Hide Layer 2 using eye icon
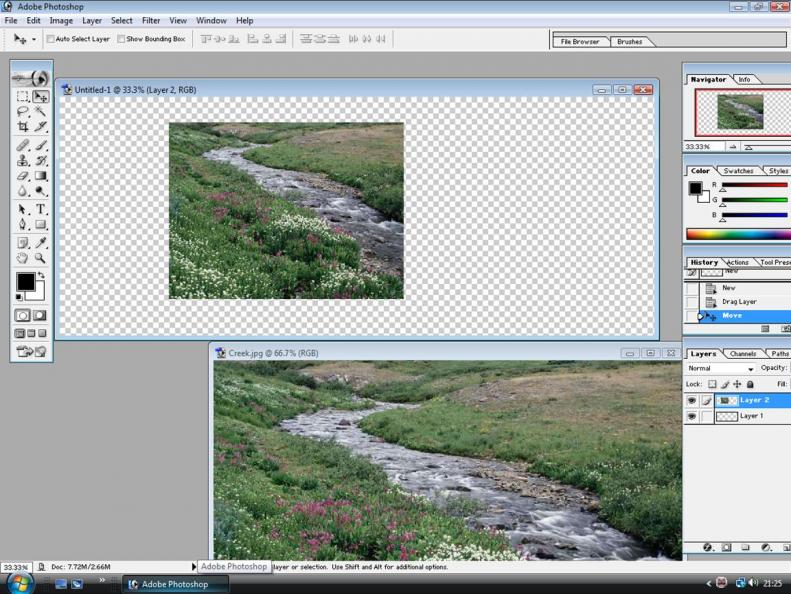The image size is (791, 594). [x=692, y=400]
